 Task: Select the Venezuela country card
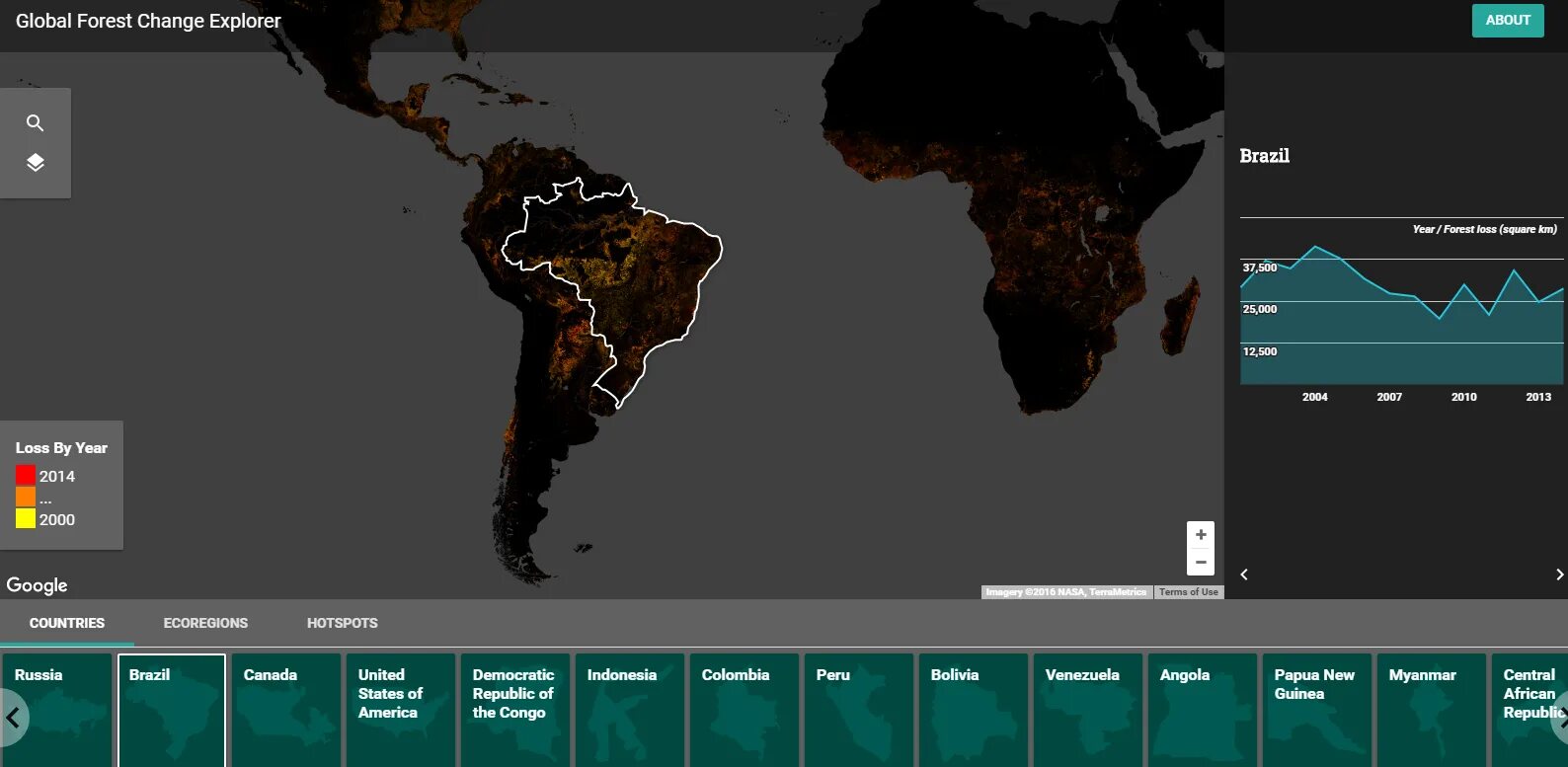click(x=1088, y=710)
